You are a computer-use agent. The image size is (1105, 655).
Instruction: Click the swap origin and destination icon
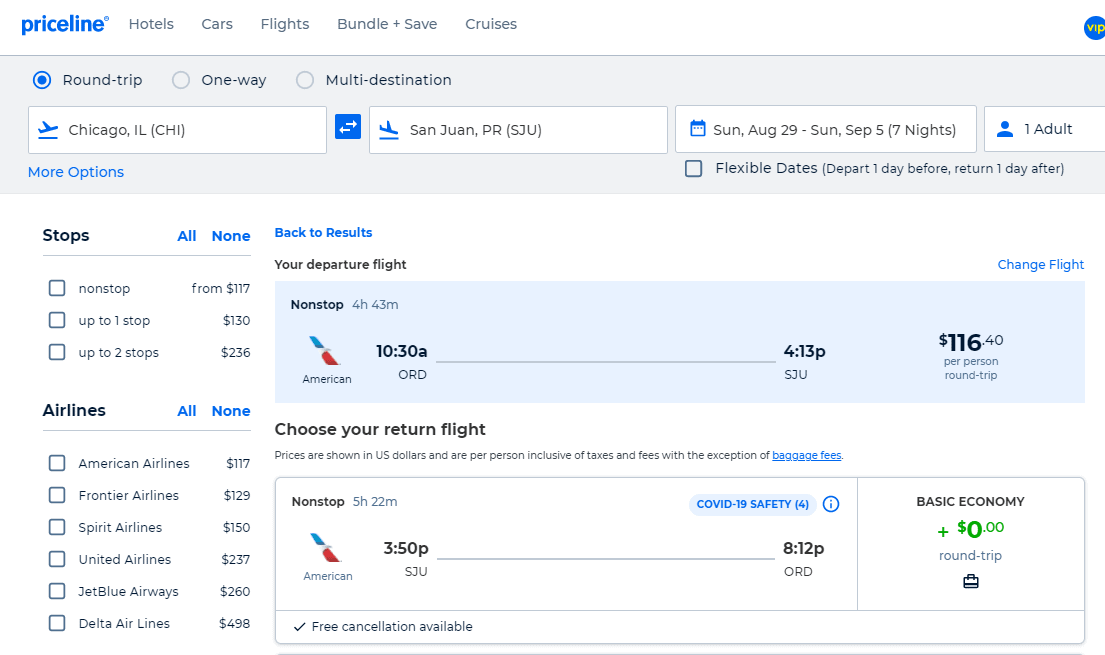coord(347,128)
